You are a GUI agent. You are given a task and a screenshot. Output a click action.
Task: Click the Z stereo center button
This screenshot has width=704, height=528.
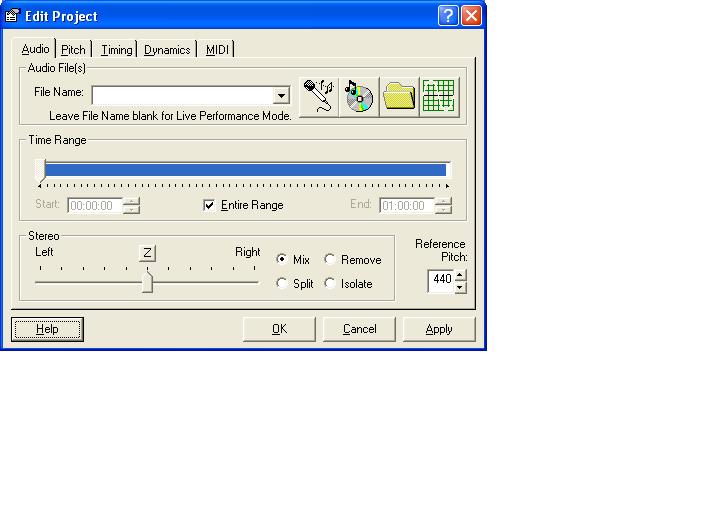coord(147,253)
